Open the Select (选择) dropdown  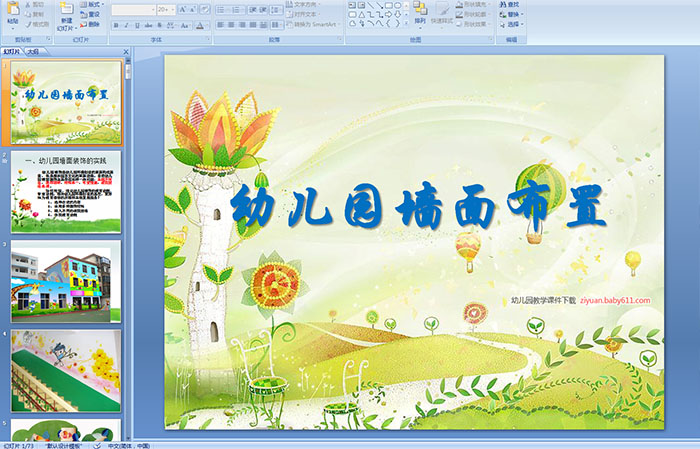[x=512, y=24]
